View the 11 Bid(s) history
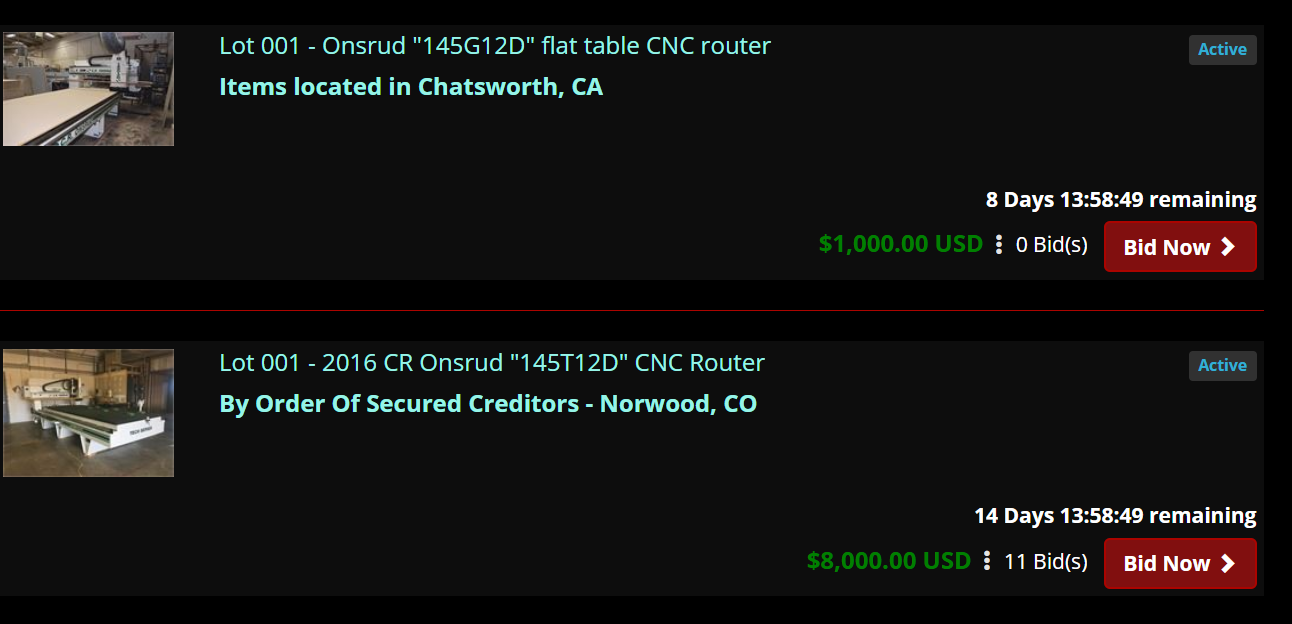Viewport: 1292px width, 624px height. pos(1046,561)
